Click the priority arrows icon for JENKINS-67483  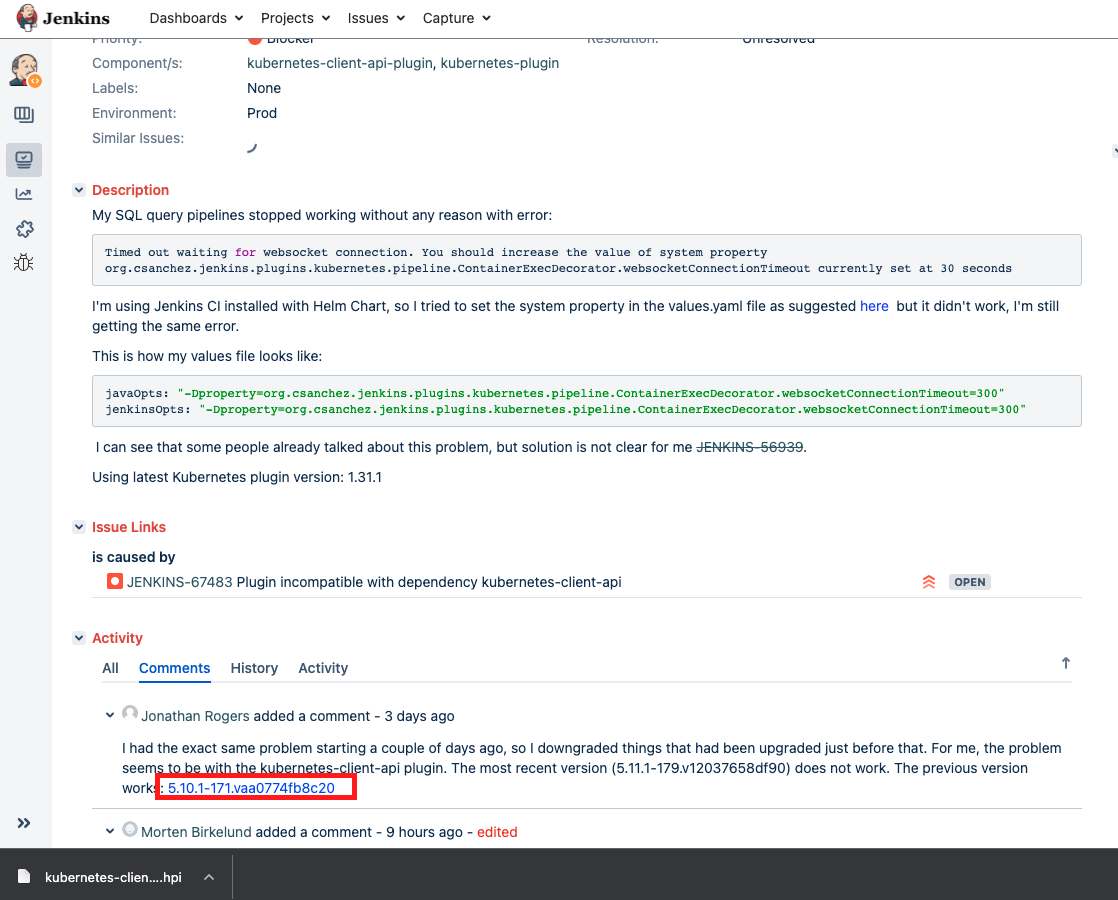click(x=928, y=582)
